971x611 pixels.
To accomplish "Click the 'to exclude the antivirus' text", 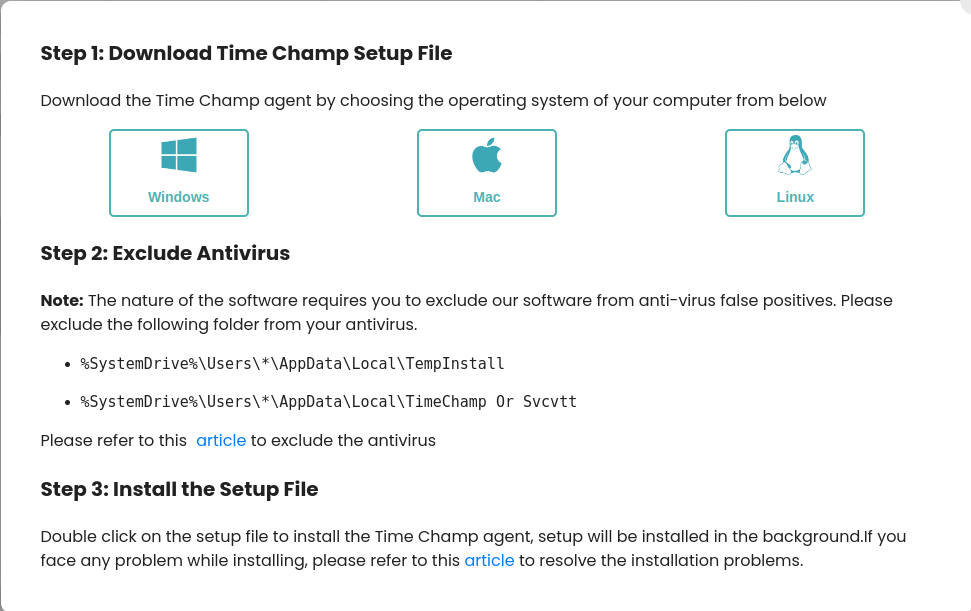I will pyautogui.click(x=343, y=440).
